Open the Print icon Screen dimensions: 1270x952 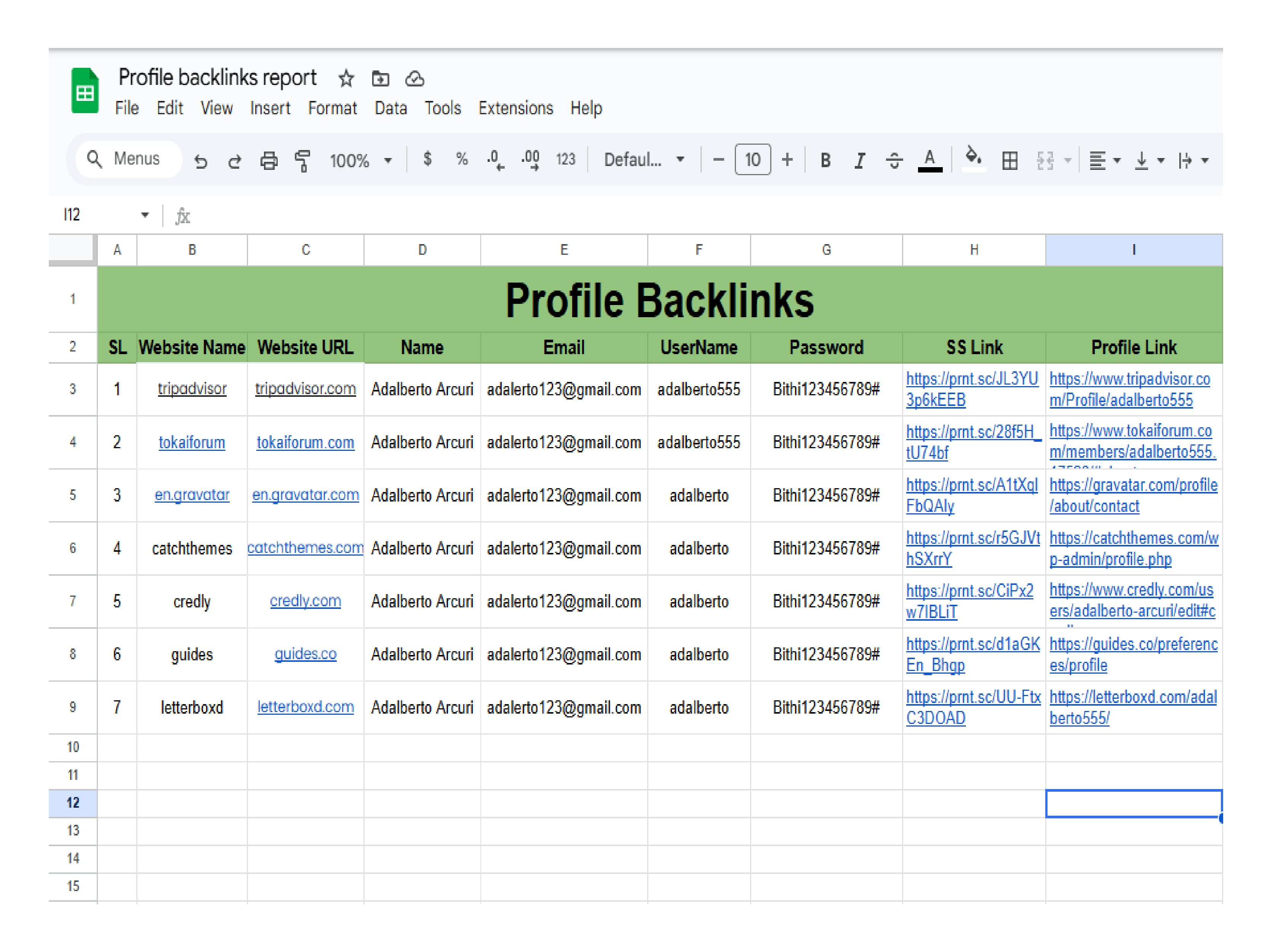click(269, 161)
